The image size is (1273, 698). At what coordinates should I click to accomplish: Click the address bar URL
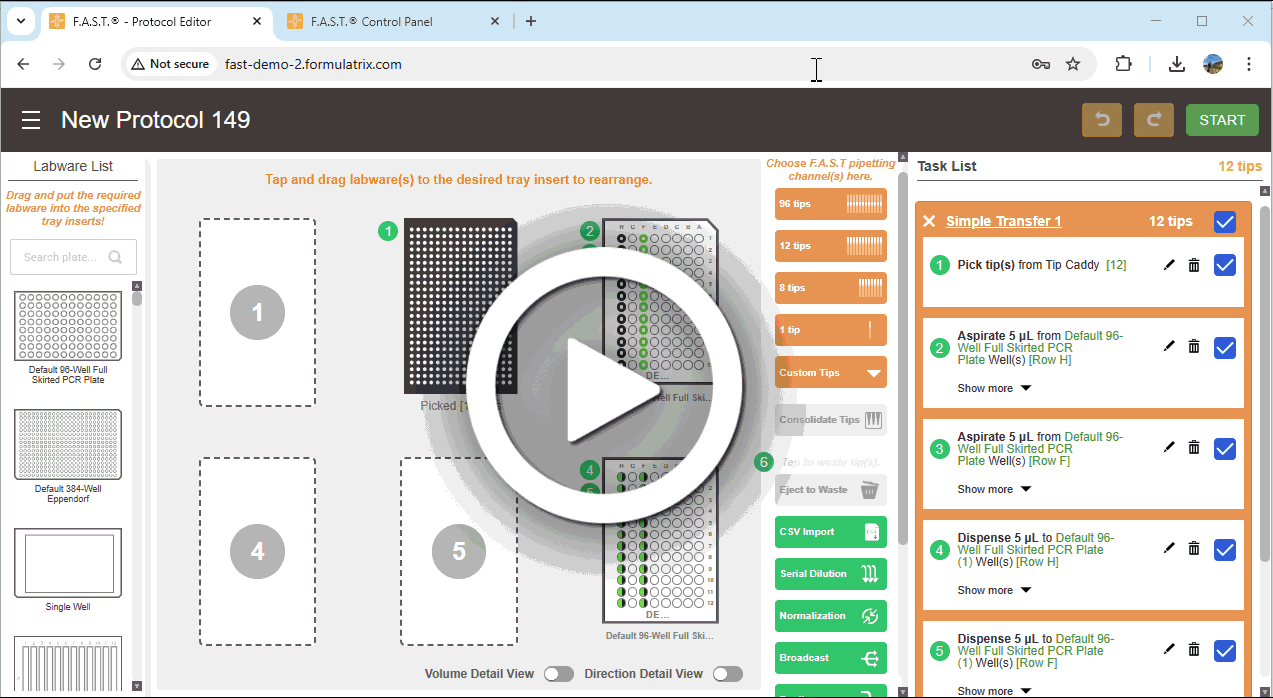click(314, 64)
